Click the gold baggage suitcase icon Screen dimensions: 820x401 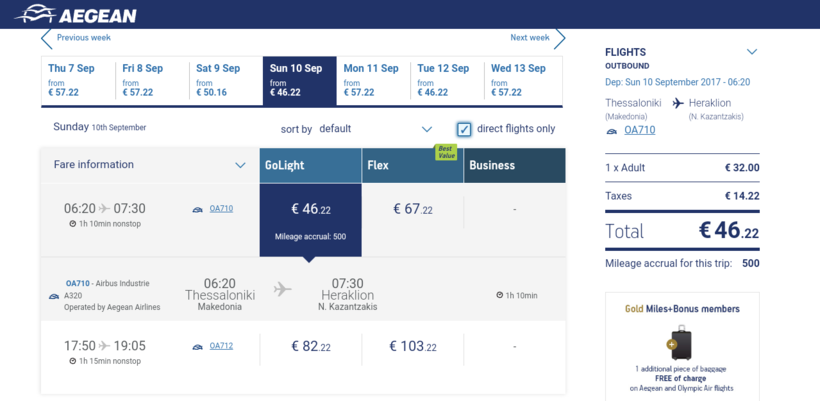(x=680, y=343)
